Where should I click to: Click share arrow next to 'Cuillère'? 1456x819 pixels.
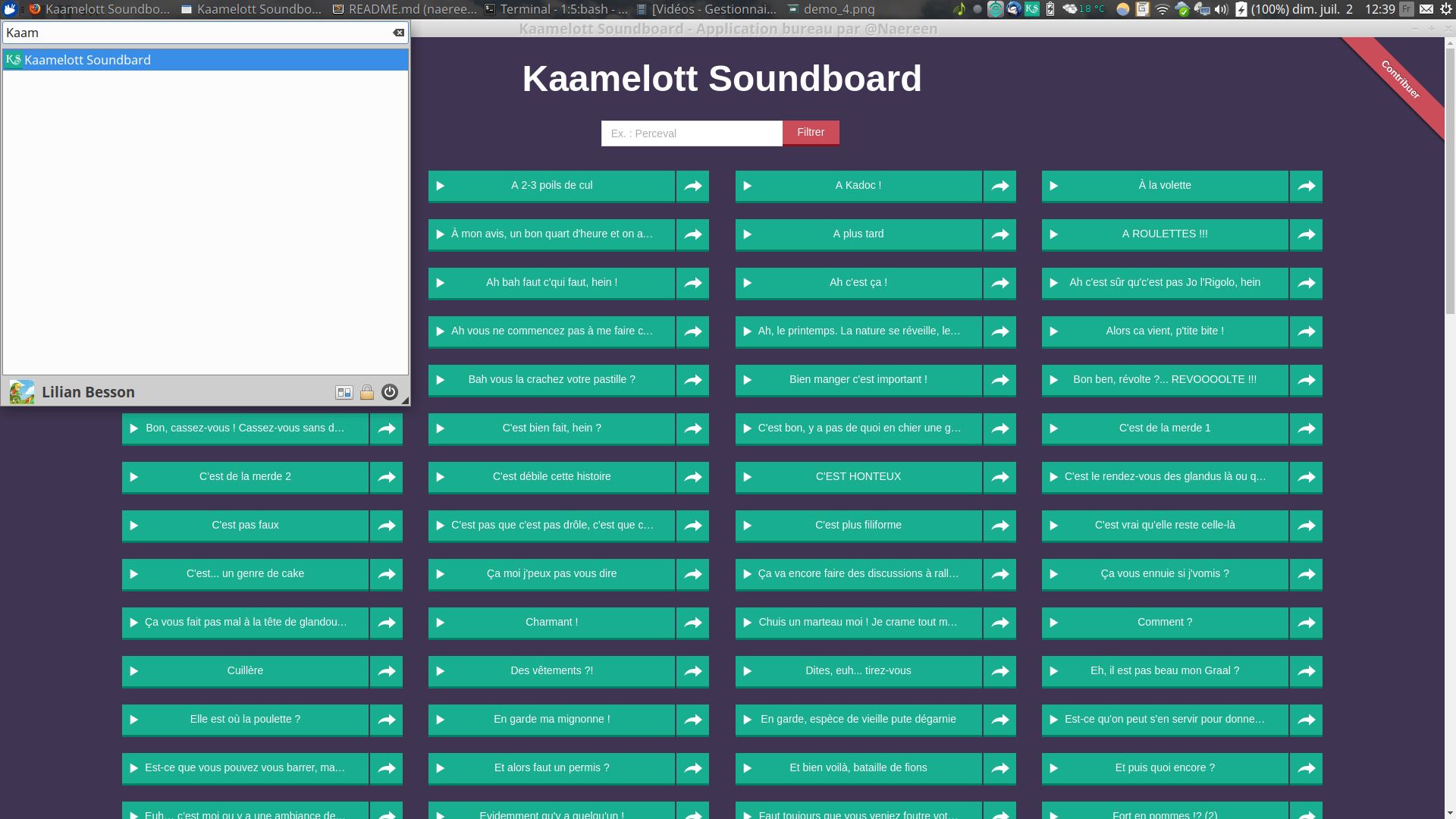click(387, 671)
